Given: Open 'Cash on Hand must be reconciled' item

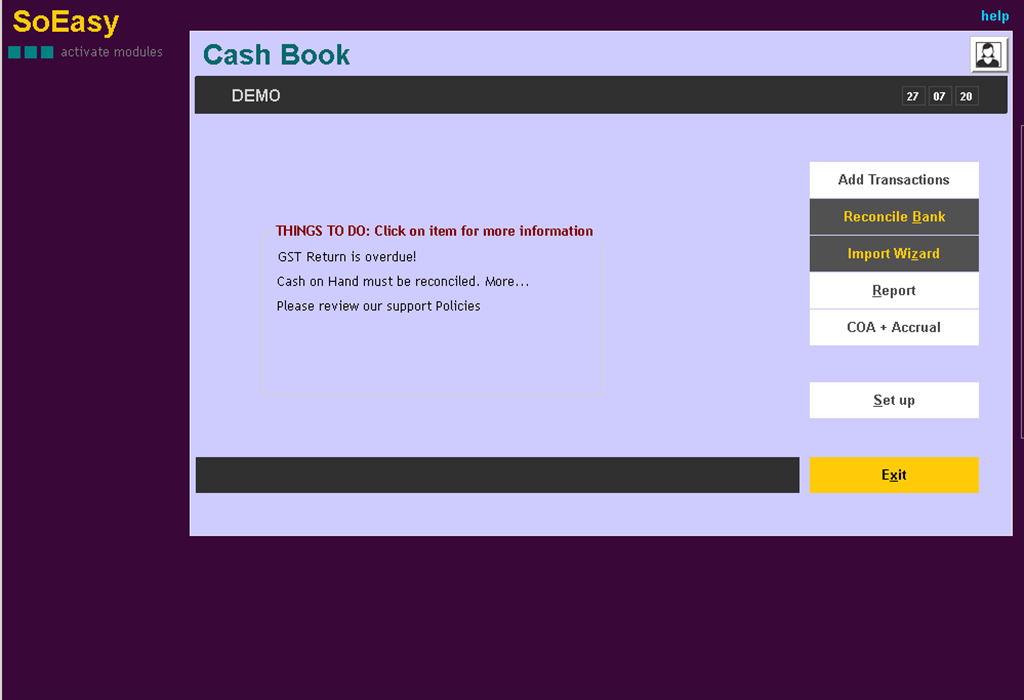Looking at the screenshot, I should (x=402, y=281).
